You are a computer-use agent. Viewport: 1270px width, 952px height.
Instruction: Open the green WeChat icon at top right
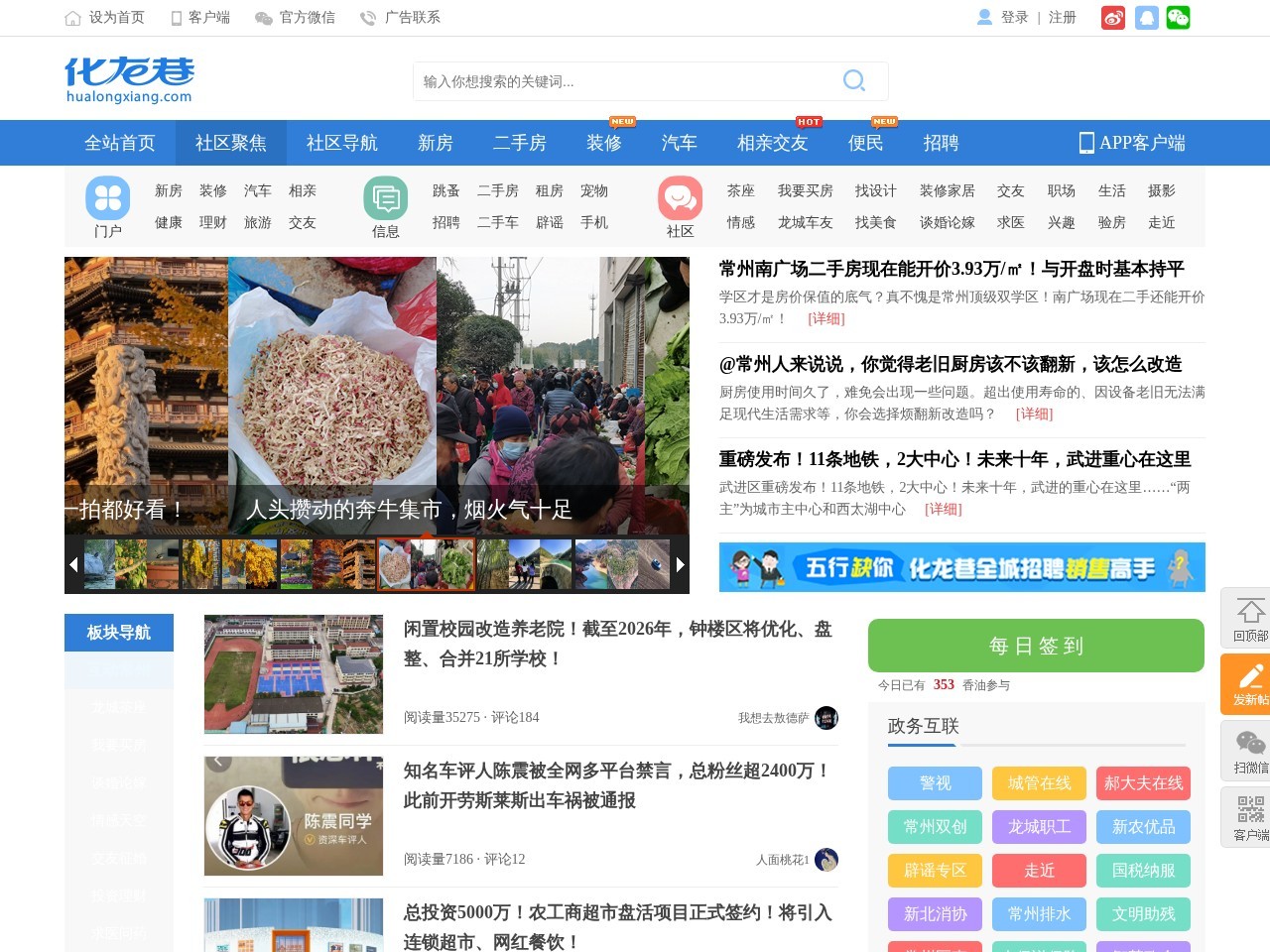(1178, 17)
